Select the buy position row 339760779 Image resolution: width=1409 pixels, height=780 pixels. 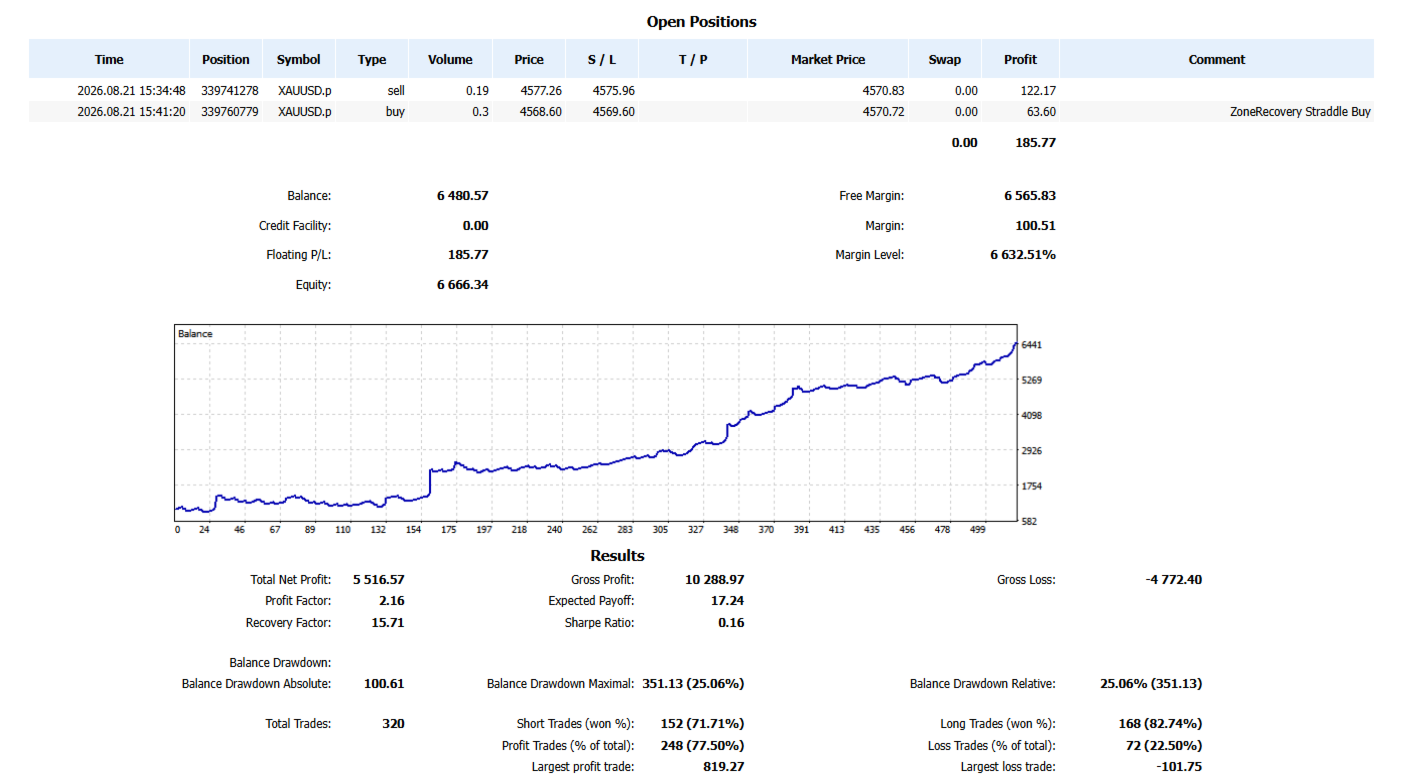[701, 112]
